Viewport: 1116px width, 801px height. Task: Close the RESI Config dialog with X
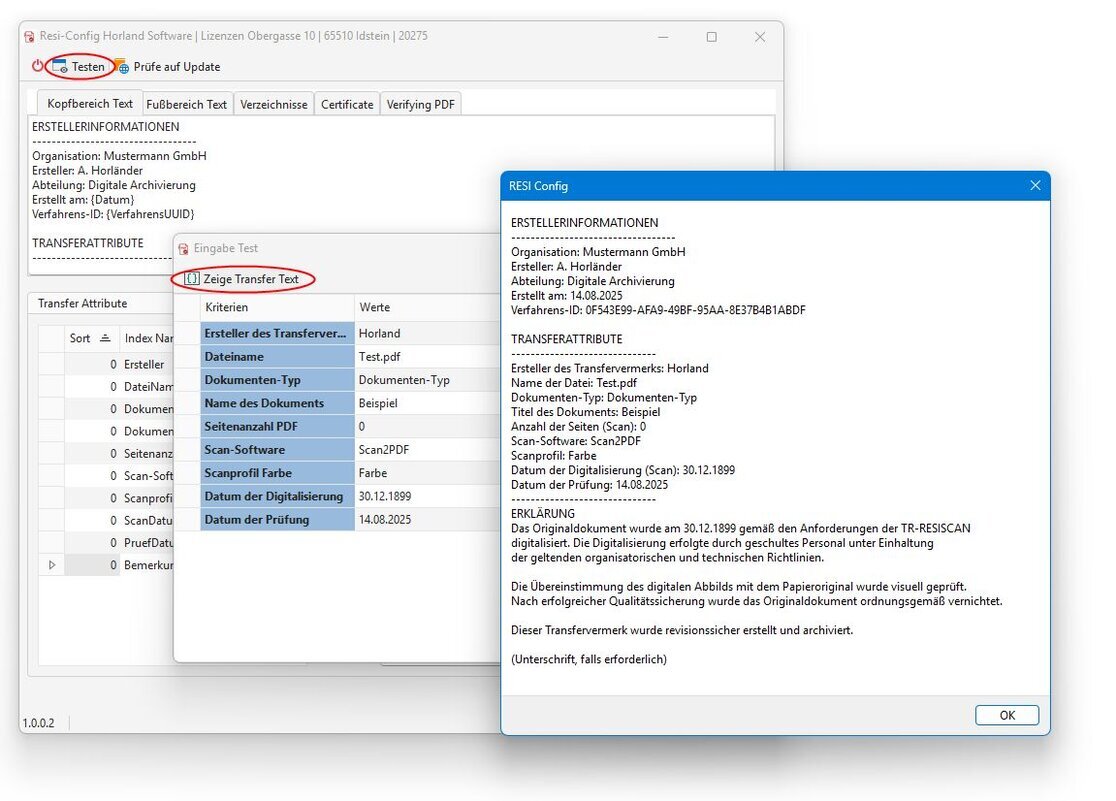click(1035, 186)
